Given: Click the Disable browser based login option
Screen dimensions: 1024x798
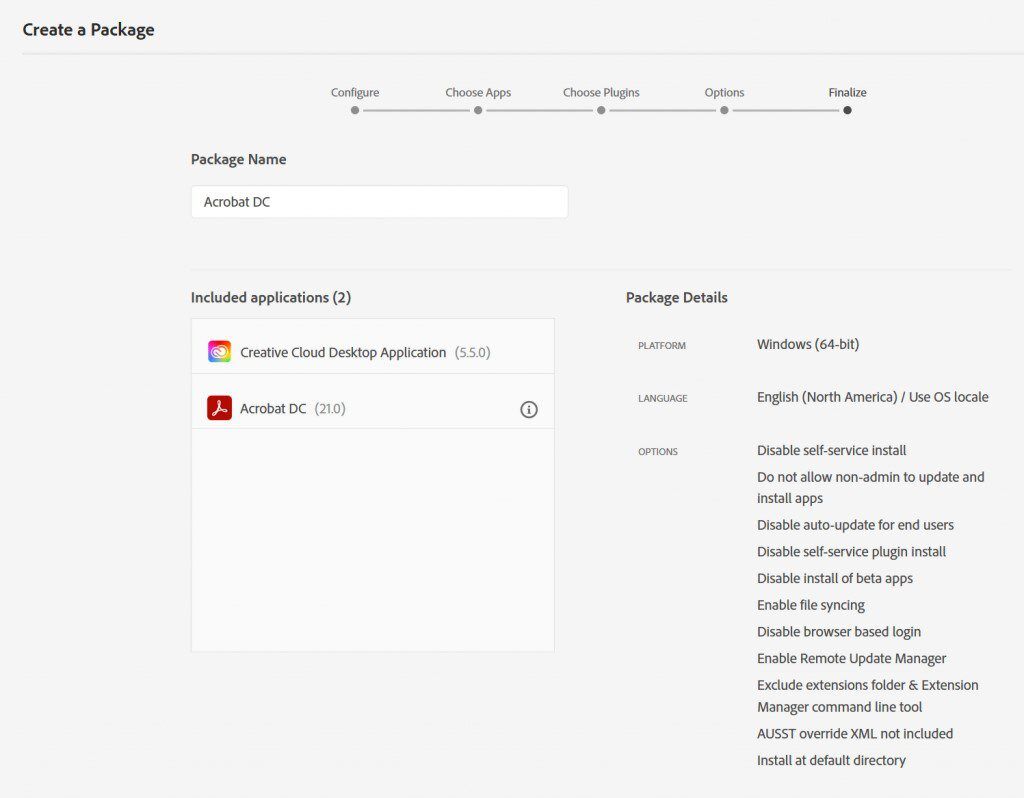Looking at the screenshot, I should coord(839,631).
